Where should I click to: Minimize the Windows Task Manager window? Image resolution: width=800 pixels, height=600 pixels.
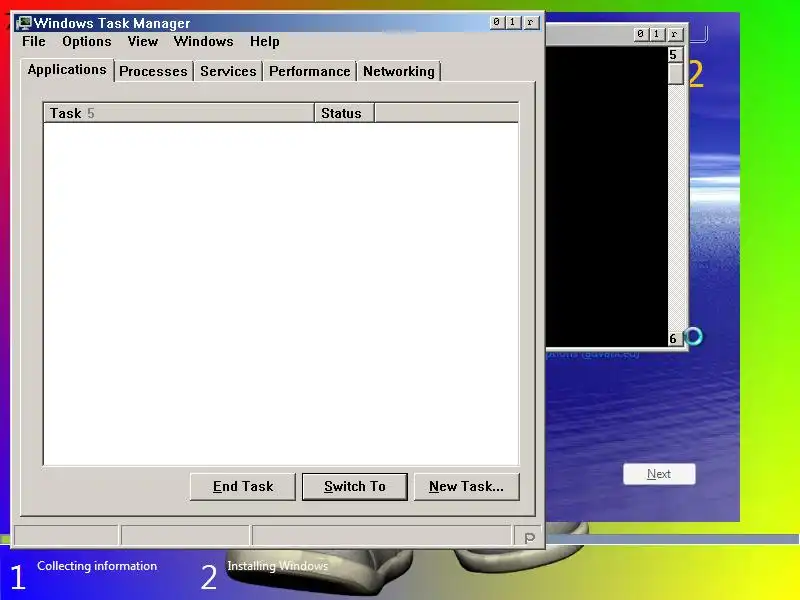[496, 22]
